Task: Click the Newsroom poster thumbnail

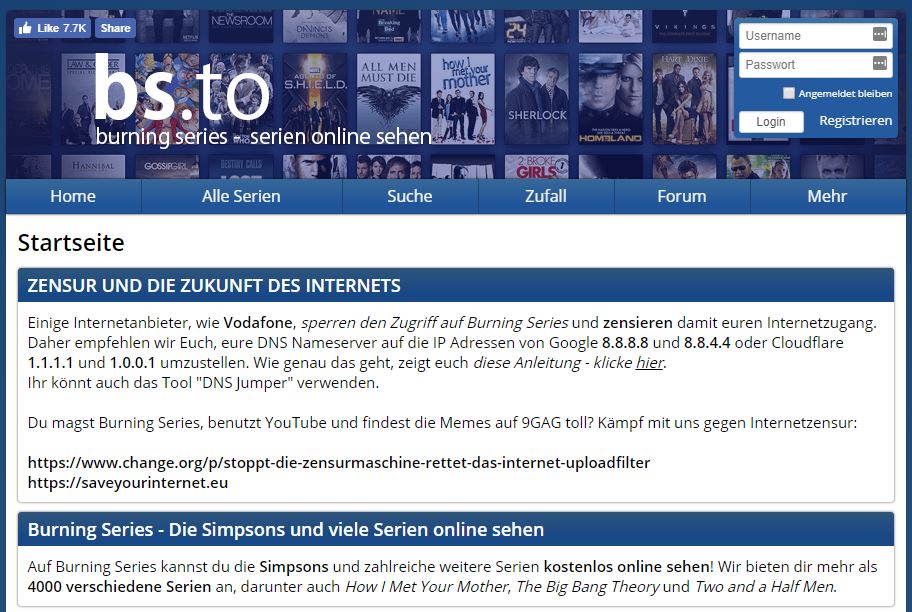Action: 241,26
